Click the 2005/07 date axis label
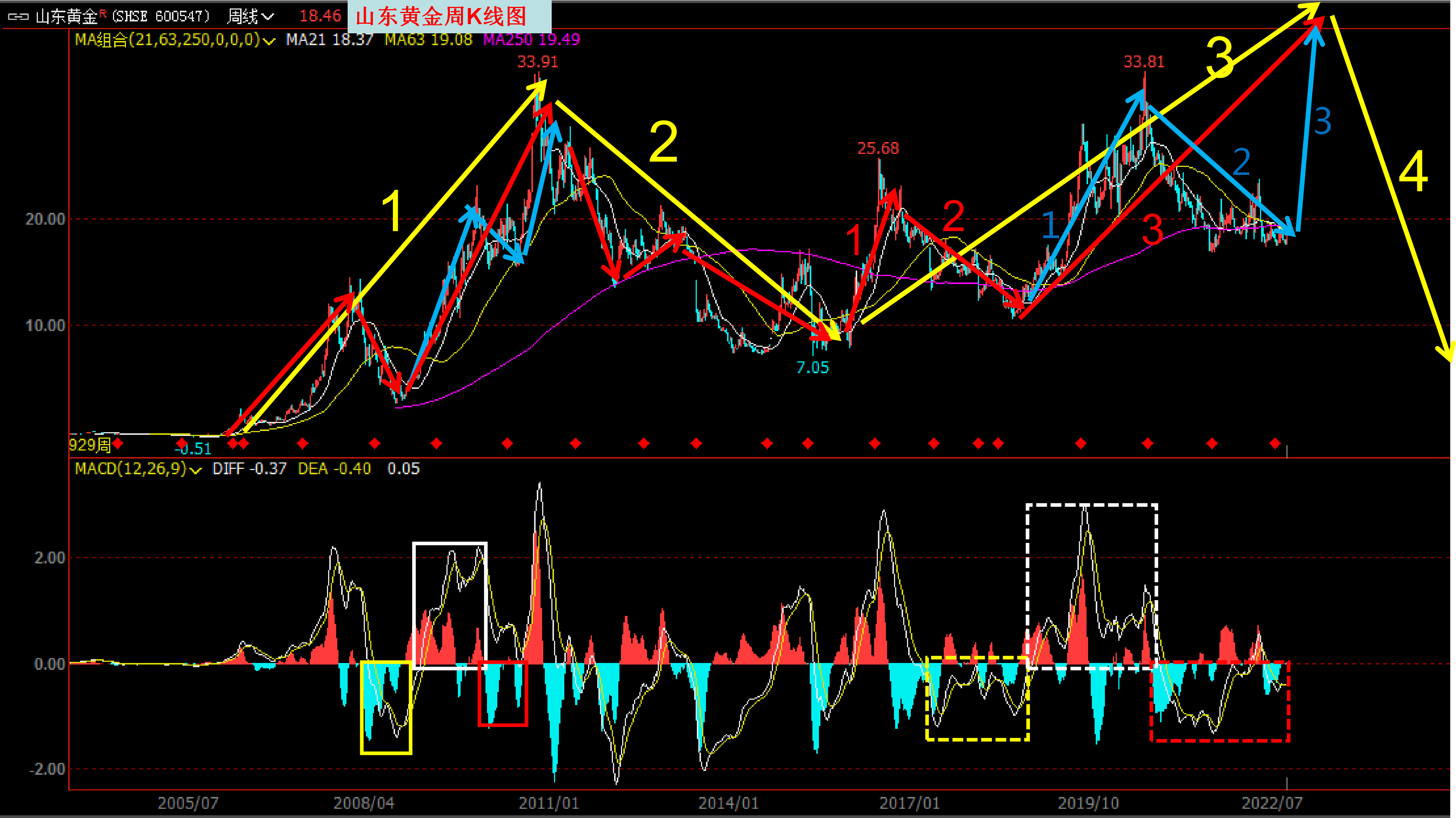Viewport: 1456px width, 818px height. point(188,803)
